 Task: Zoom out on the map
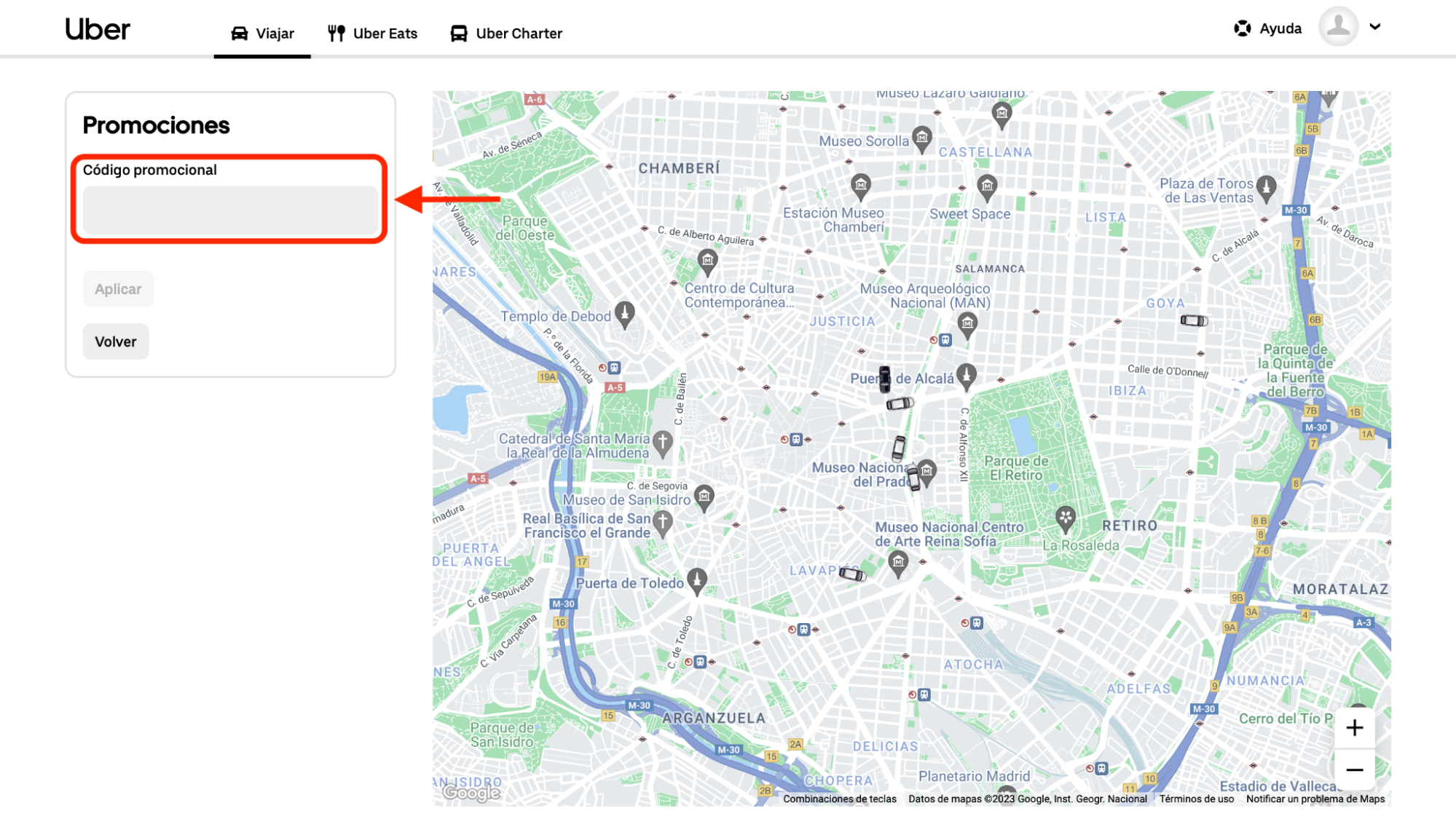tap(1355, 769)
